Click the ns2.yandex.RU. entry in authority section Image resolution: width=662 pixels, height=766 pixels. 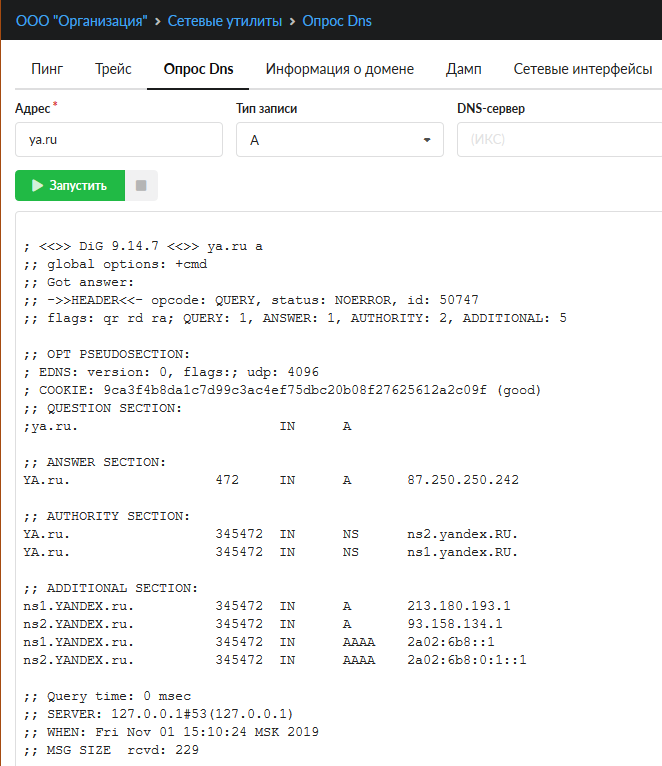click(x=463, y=534)
